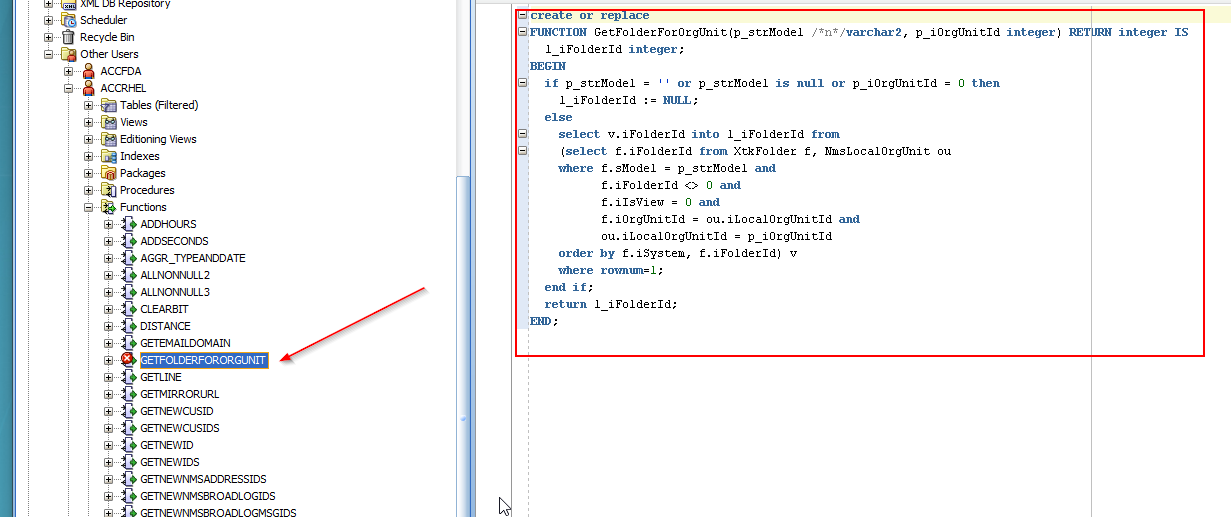The height and width of the screenshot is (517, 1231).
Task: Select the GETFOLDERFORORGUNIT function in tree
Action: point(204,360)
